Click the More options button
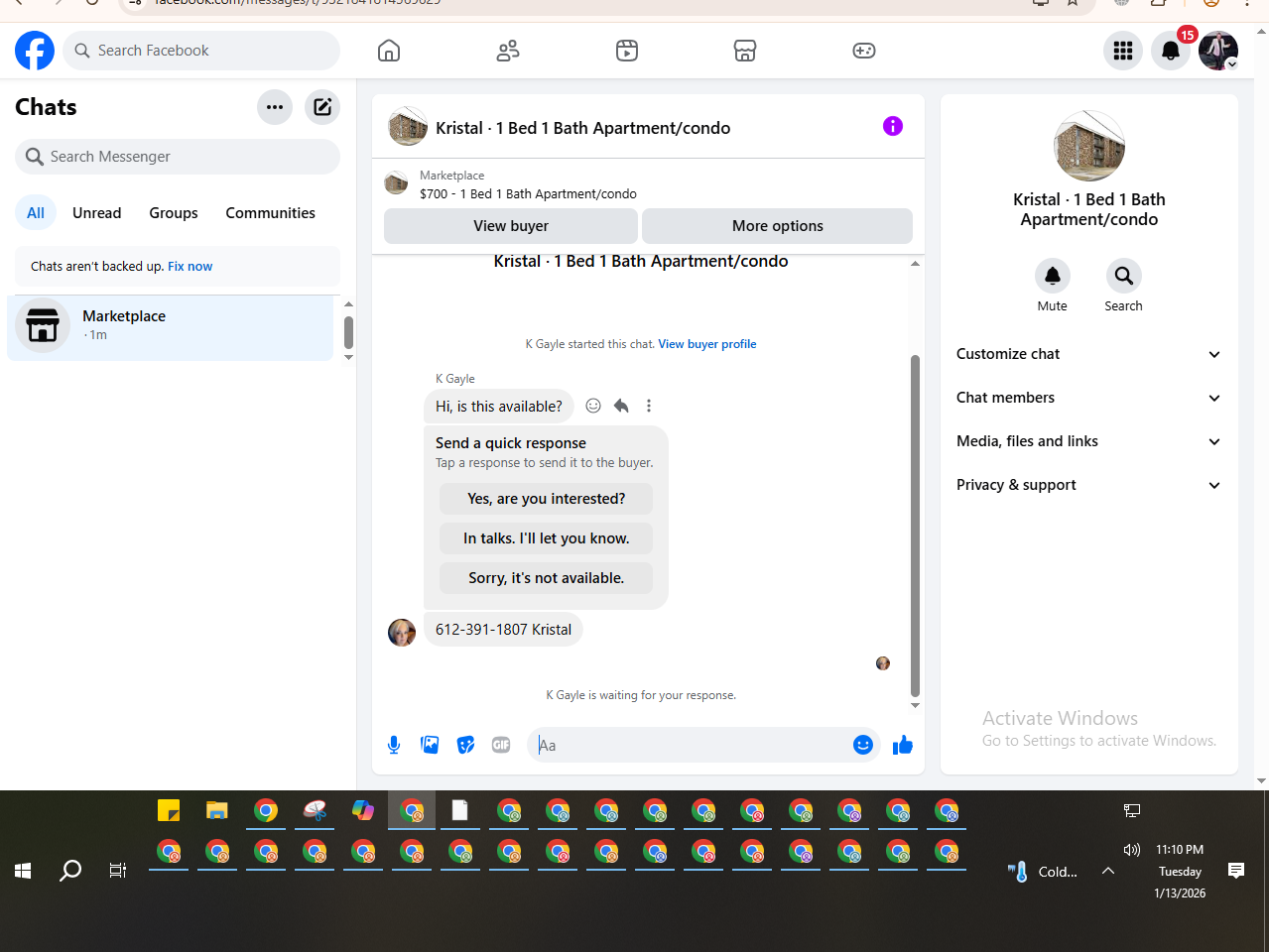This screenshot has width=1269, height=952. click(778, 226)
